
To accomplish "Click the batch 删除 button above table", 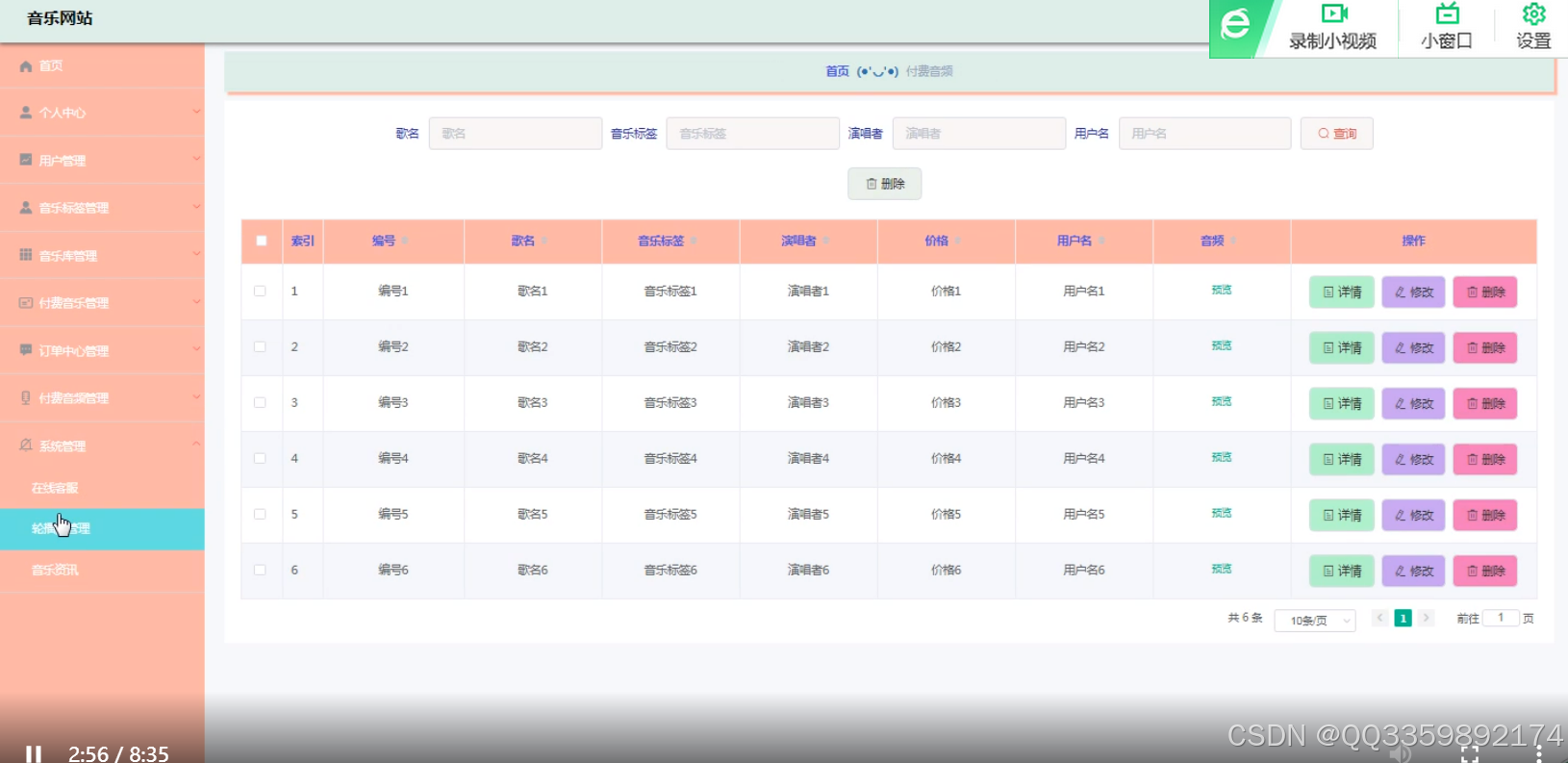I will click(x=885, y=184).
